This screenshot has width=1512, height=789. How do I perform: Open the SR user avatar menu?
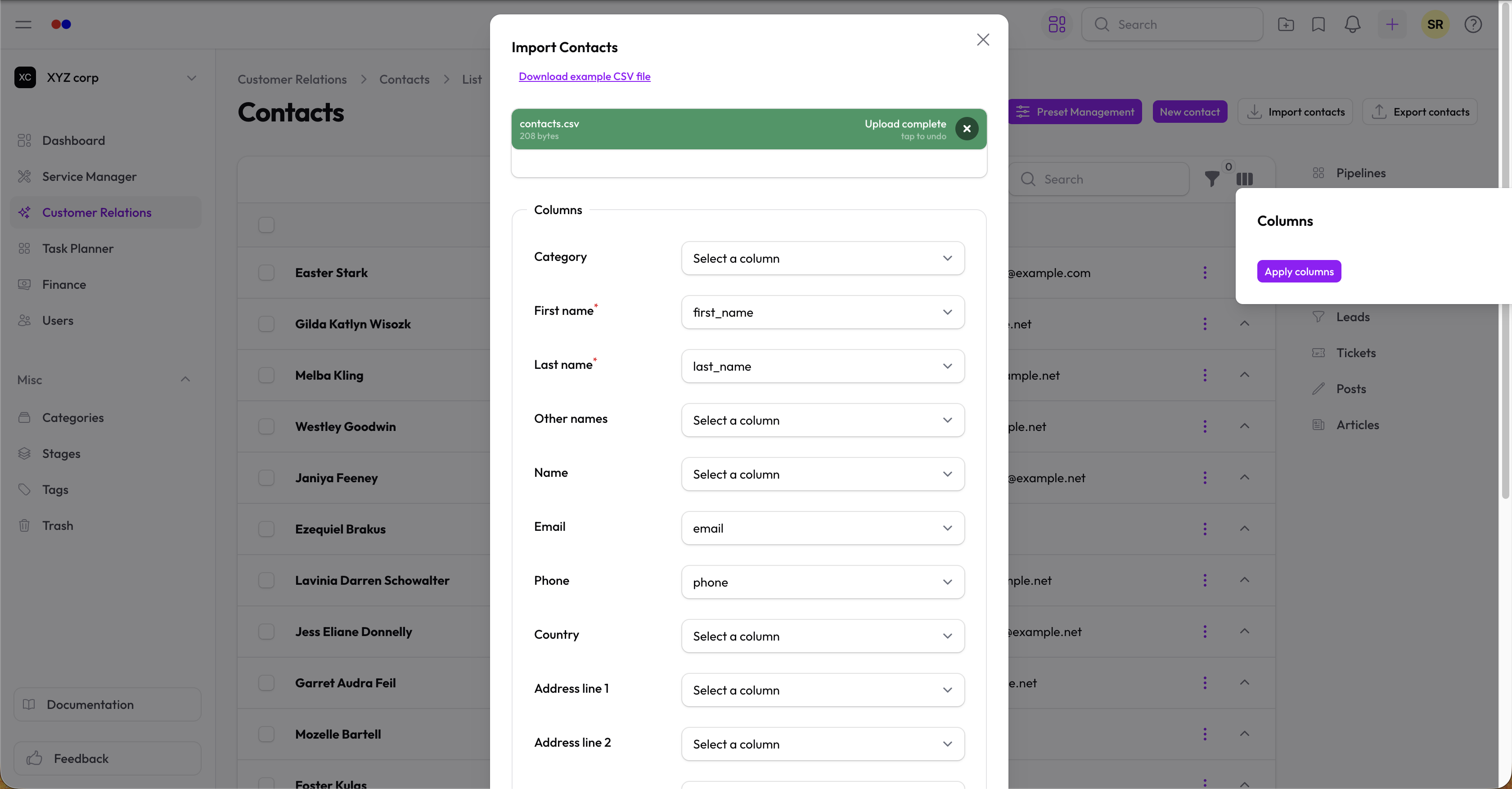(1435, 24)
